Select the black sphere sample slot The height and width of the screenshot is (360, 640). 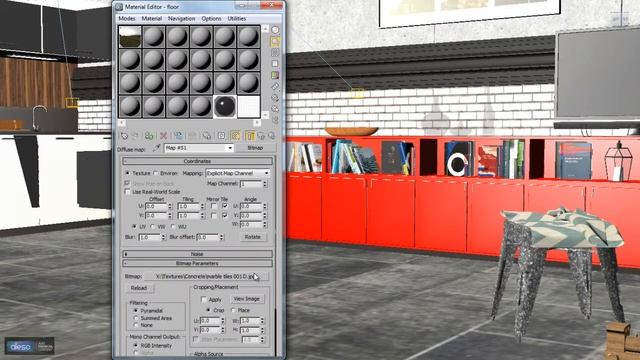click(225, 106)
